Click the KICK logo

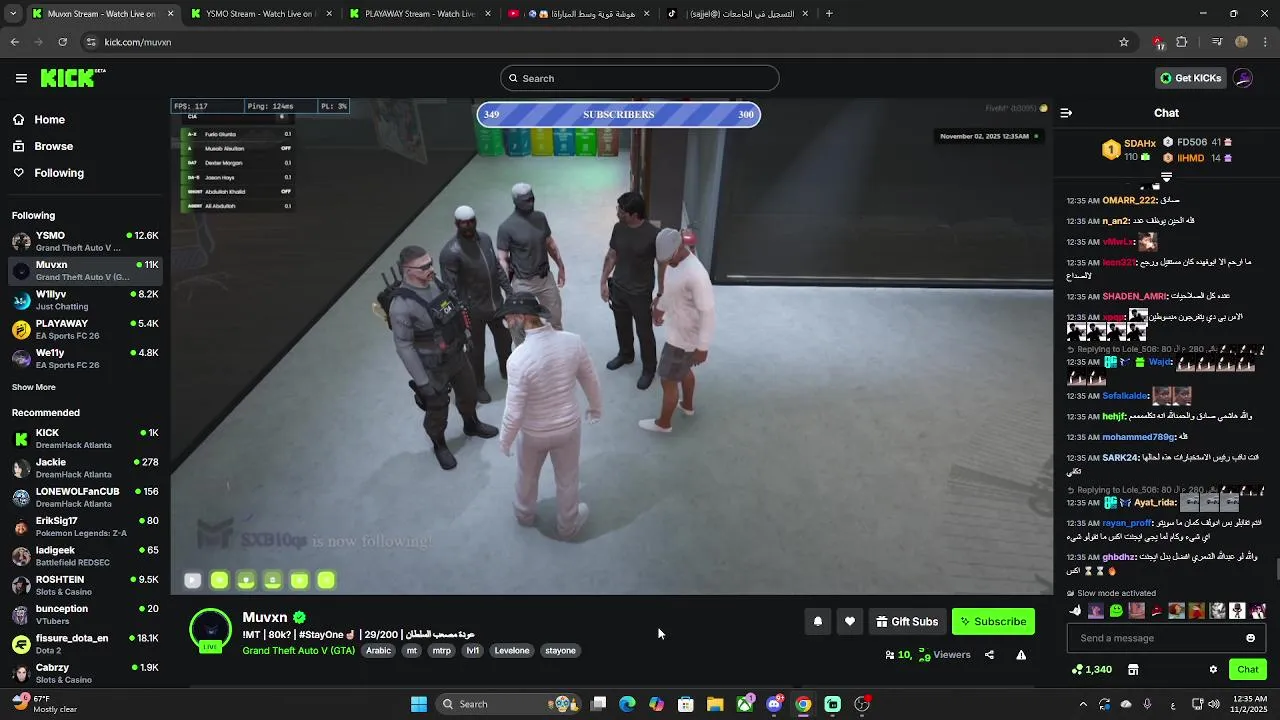point(72,78)
